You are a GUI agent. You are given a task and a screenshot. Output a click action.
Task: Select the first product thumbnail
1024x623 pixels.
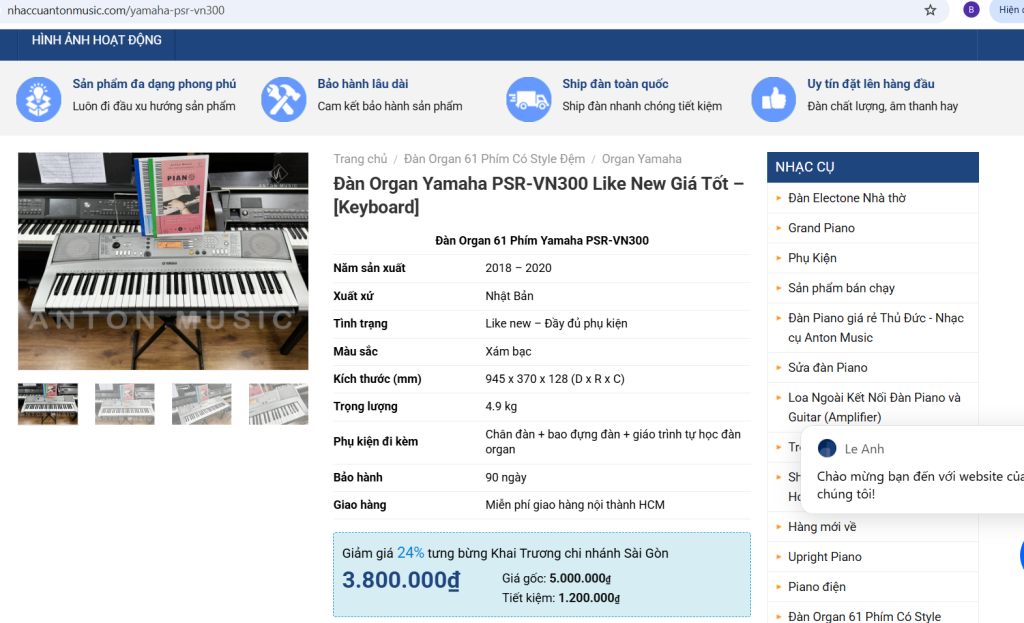(48, 404)
